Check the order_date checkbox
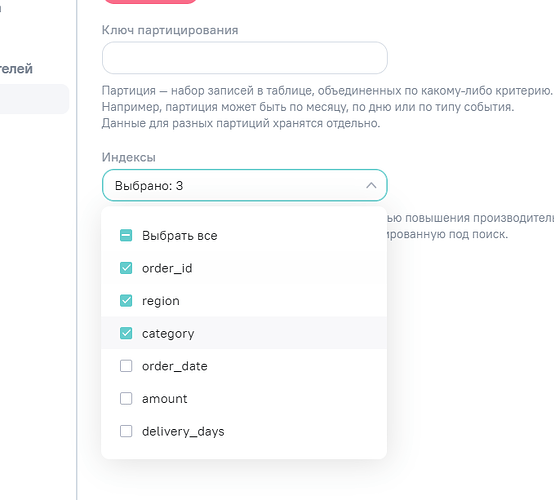 tap(126, 366)
